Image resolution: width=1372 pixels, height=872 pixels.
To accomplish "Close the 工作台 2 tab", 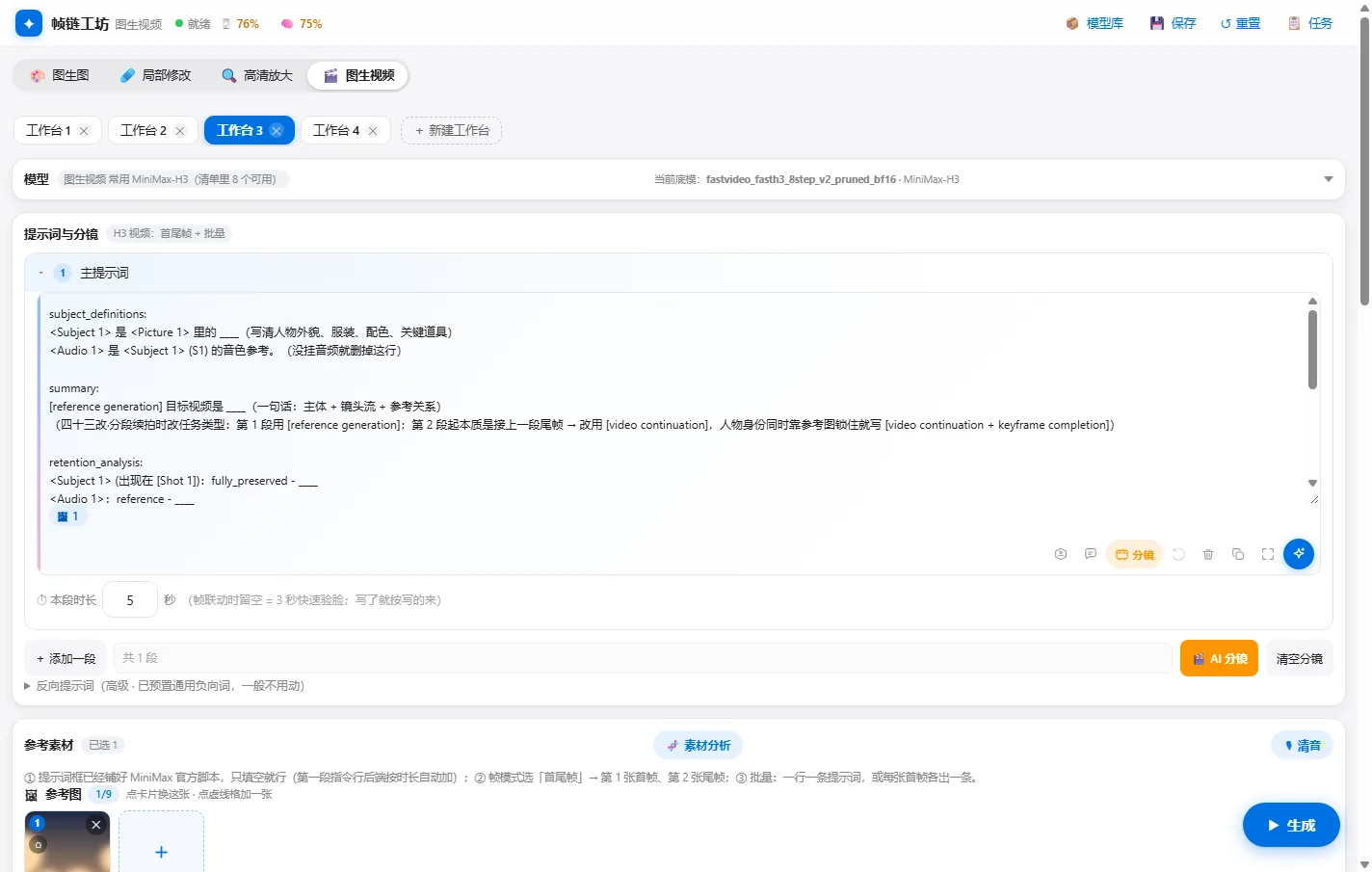I will click(180, 131).
